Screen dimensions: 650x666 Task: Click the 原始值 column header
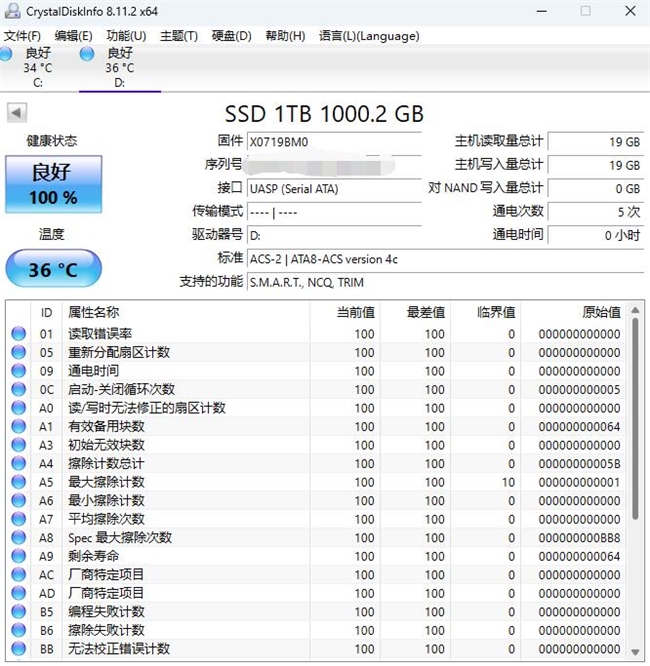coord(600,312)
